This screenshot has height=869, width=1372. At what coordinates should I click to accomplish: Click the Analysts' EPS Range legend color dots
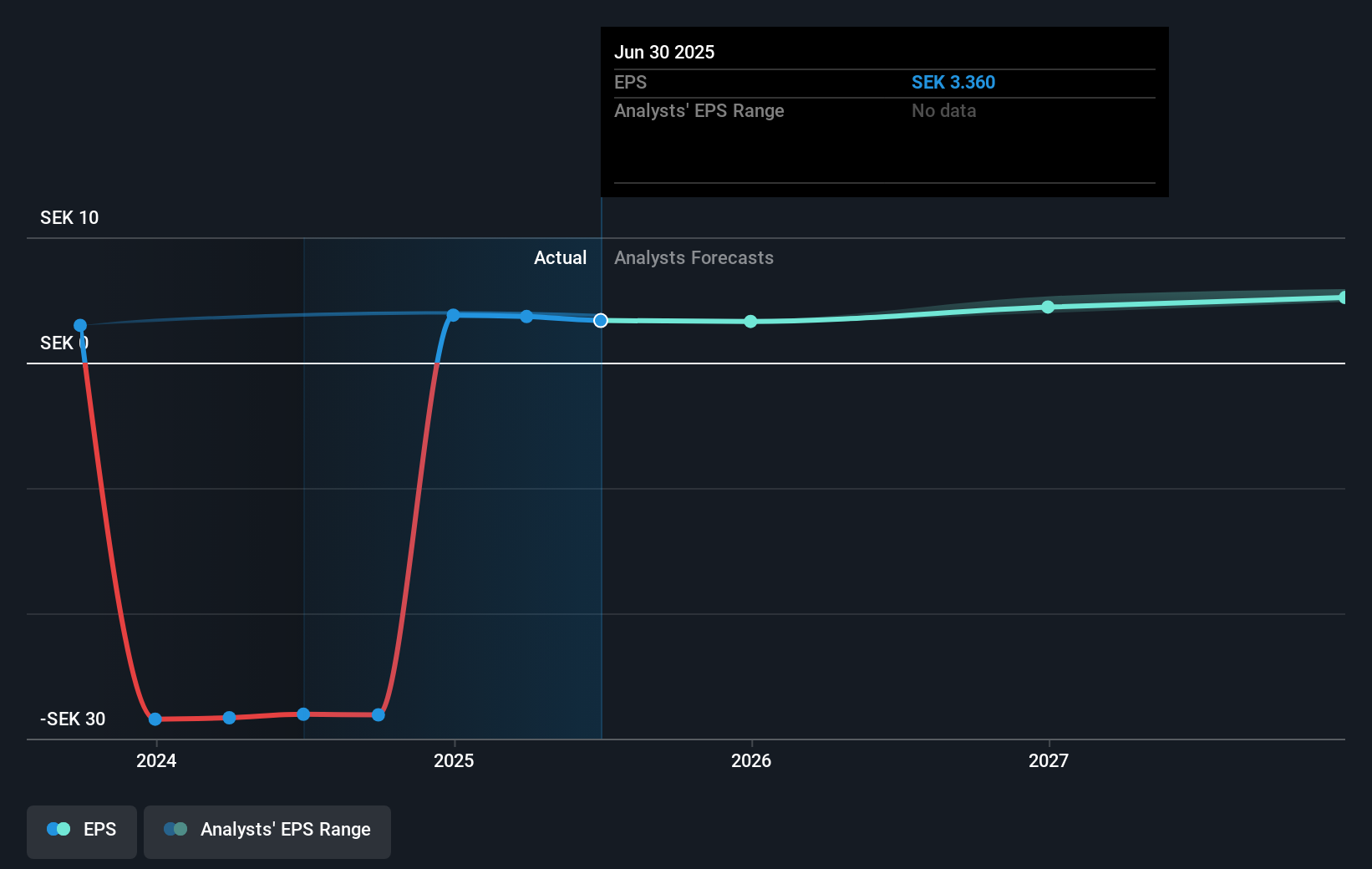(175, 829)
